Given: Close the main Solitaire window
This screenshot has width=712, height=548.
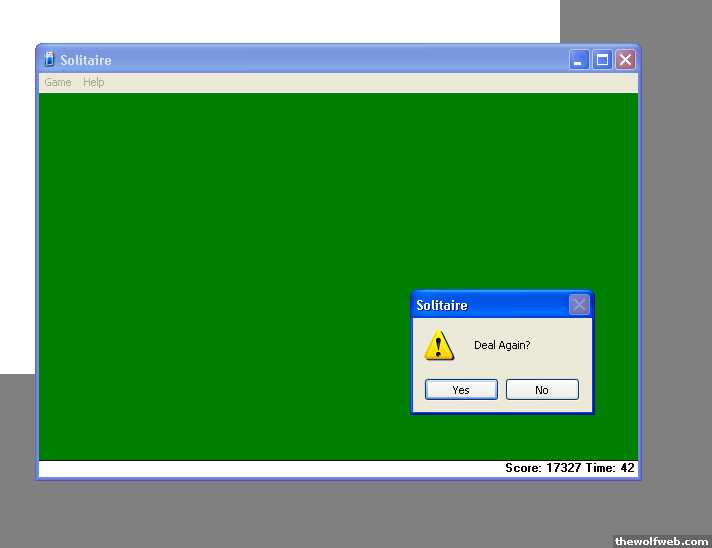Looking at the screenshot, I should coord(625,60).
